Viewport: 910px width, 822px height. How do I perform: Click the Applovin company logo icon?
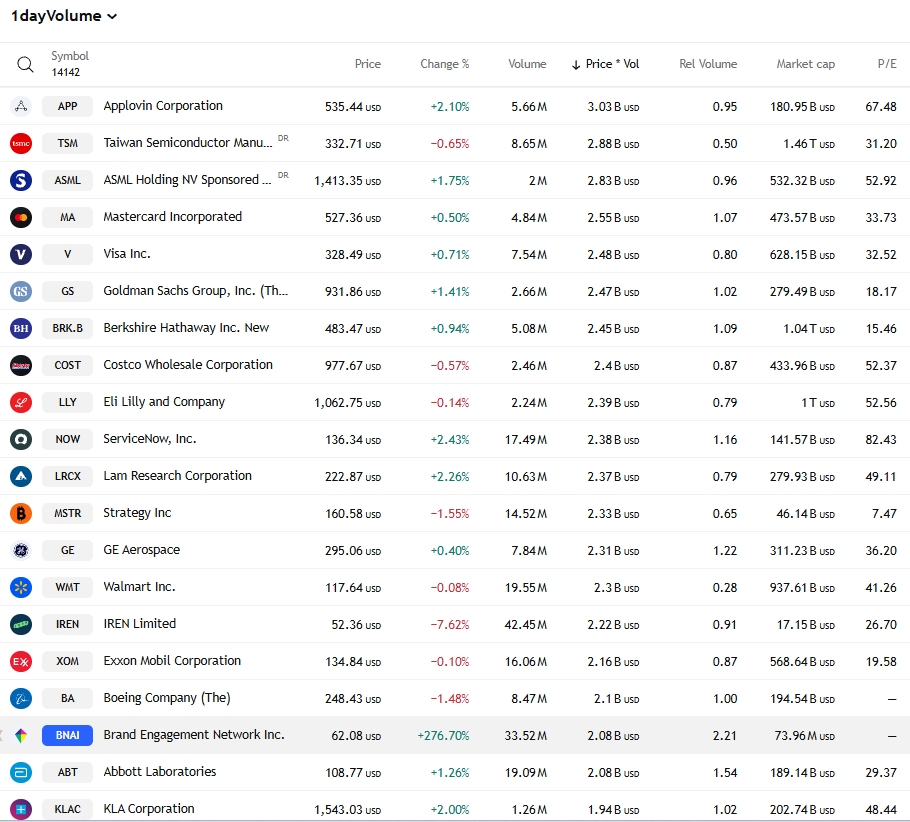pos(21,106)
